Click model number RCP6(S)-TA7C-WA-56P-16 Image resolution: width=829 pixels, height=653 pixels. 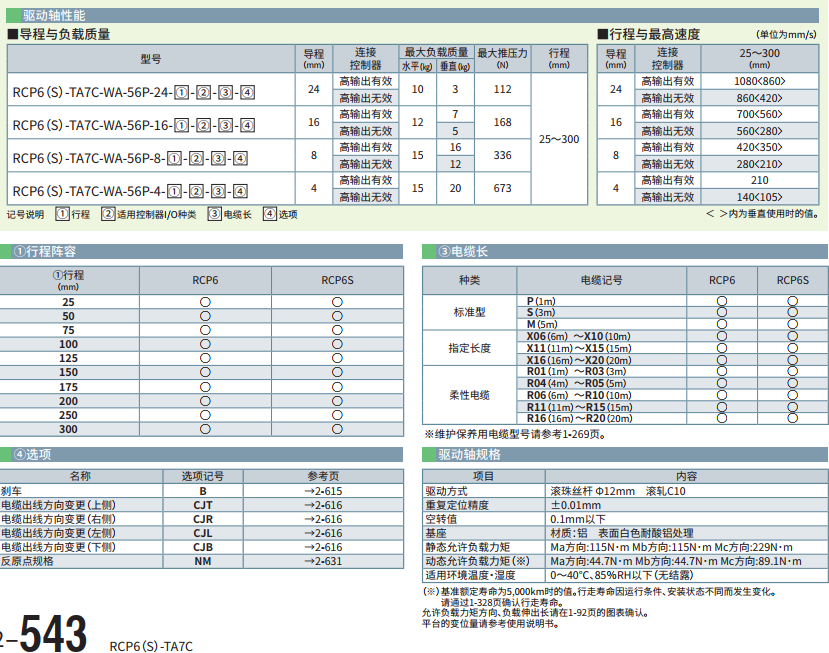tap(134, 125)
